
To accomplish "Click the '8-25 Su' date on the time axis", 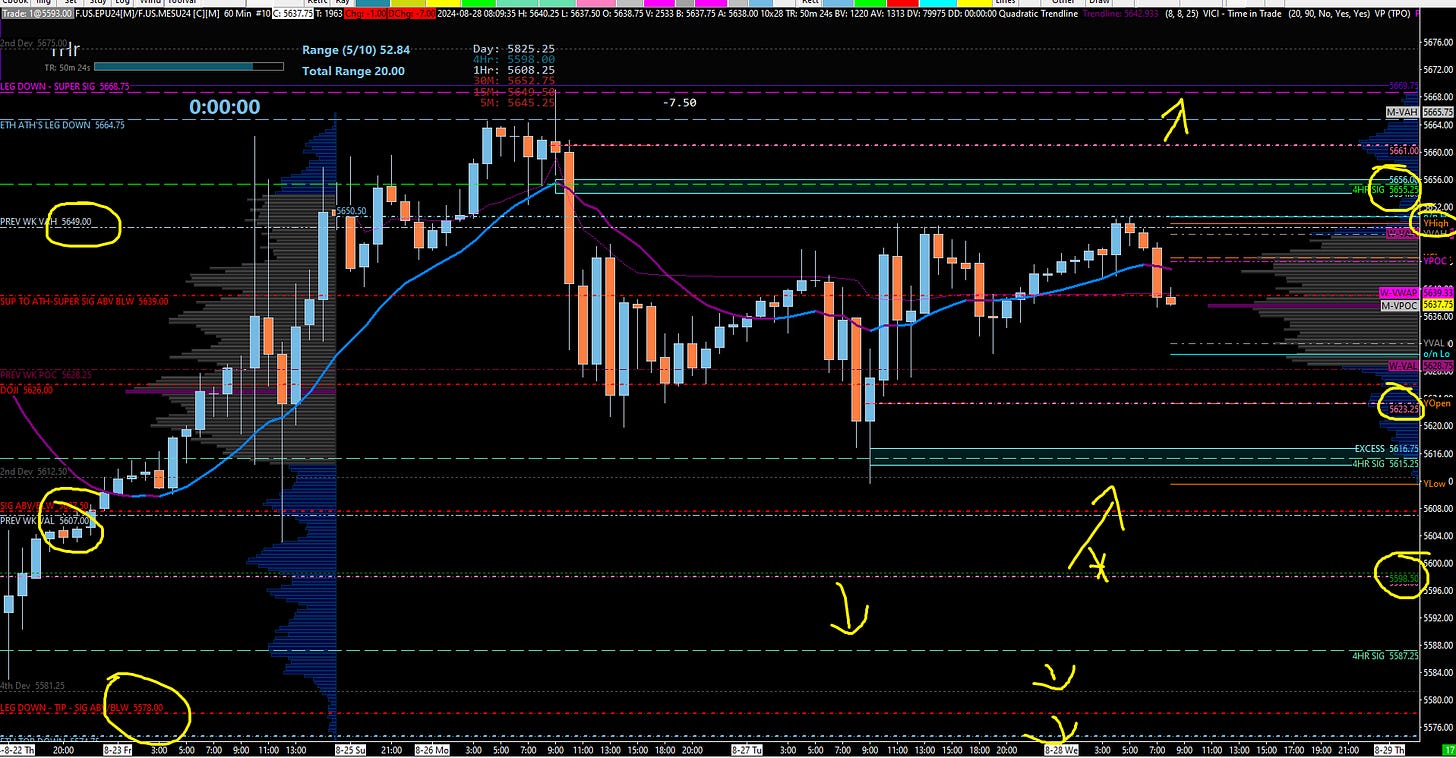I will [x=352, y=749].
